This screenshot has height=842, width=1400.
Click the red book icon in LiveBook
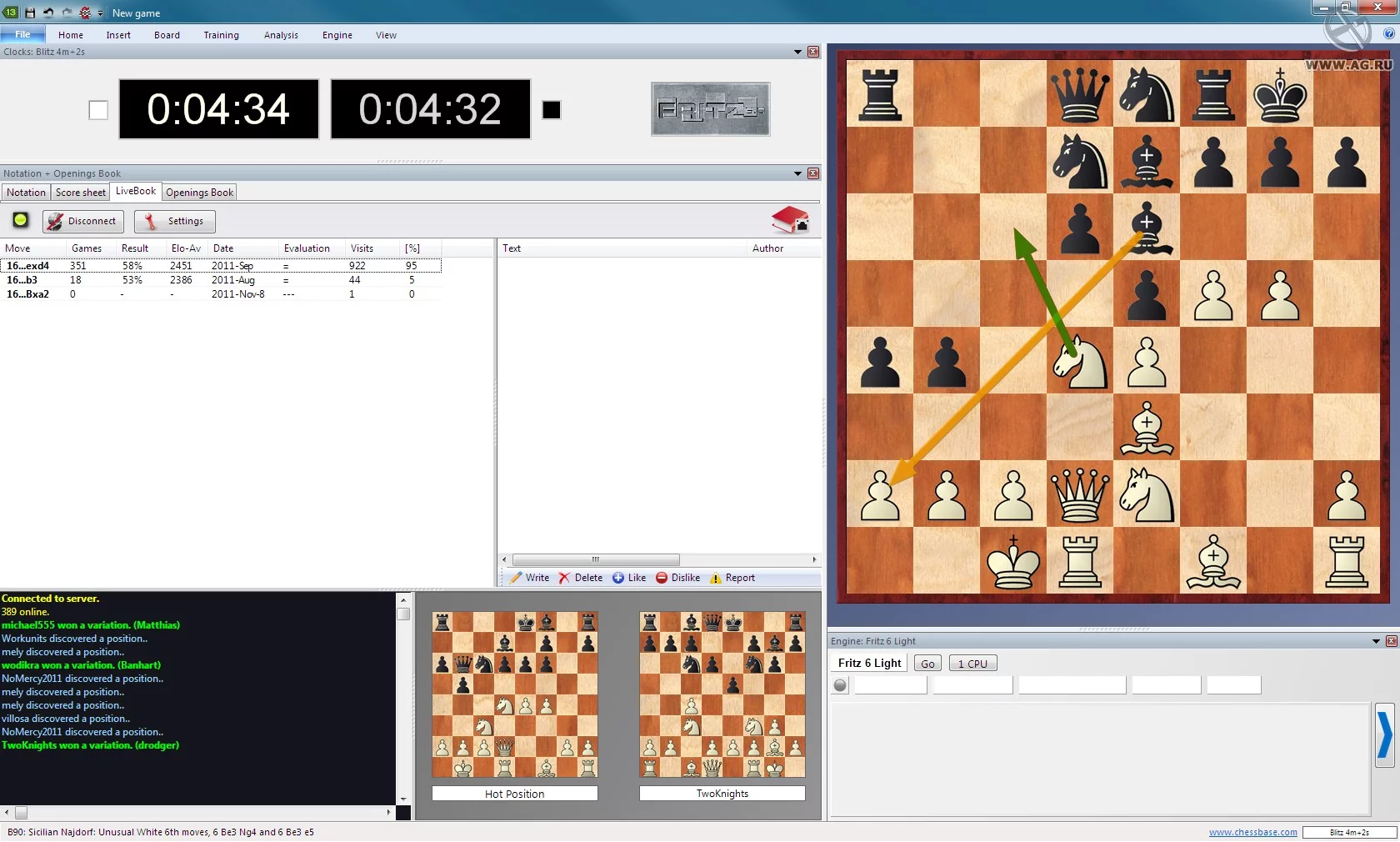[789, 220]
